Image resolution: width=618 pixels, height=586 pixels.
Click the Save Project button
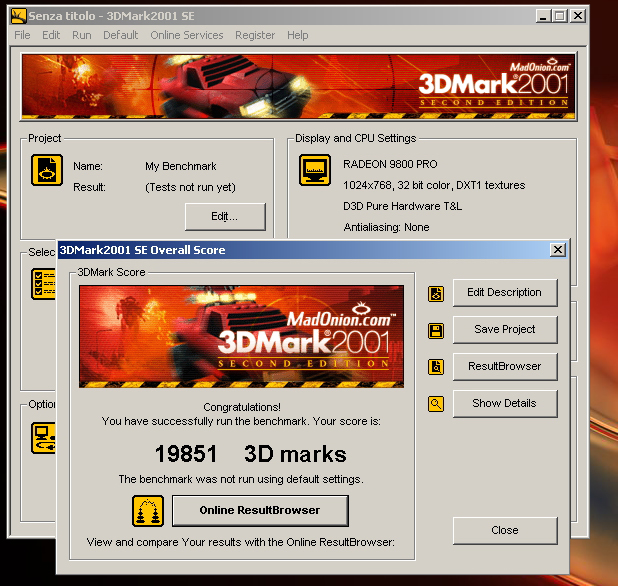pyautogui.click(x=505, y=329)
